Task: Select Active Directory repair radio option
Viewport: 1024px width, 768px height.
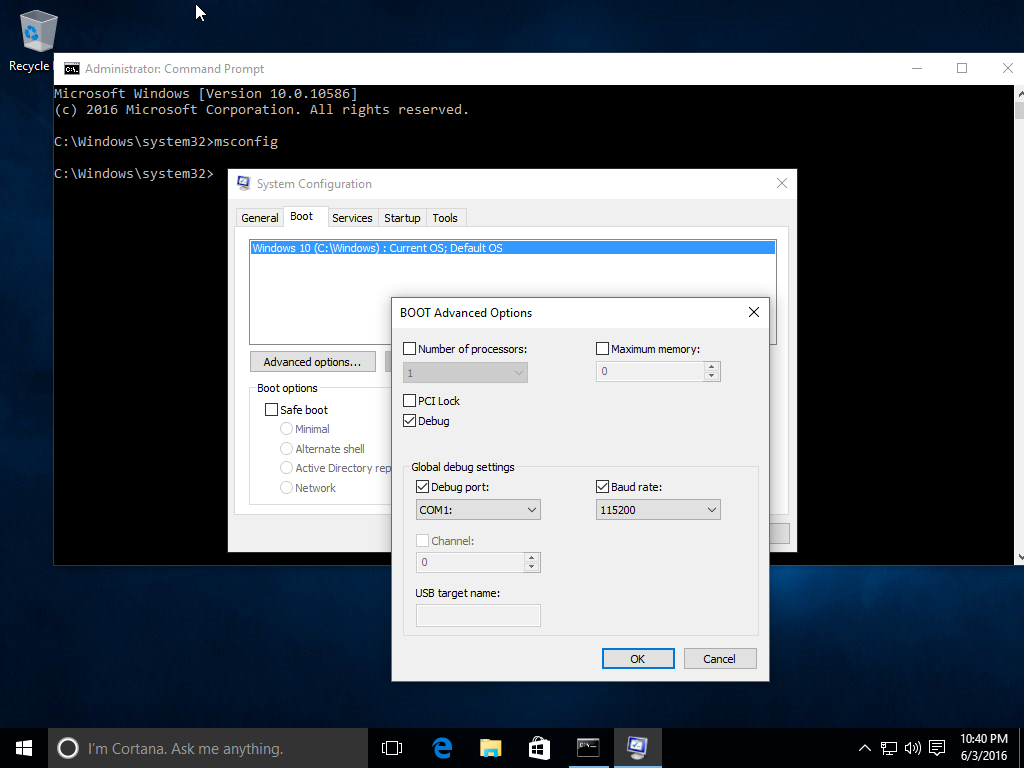Action: 286,468
